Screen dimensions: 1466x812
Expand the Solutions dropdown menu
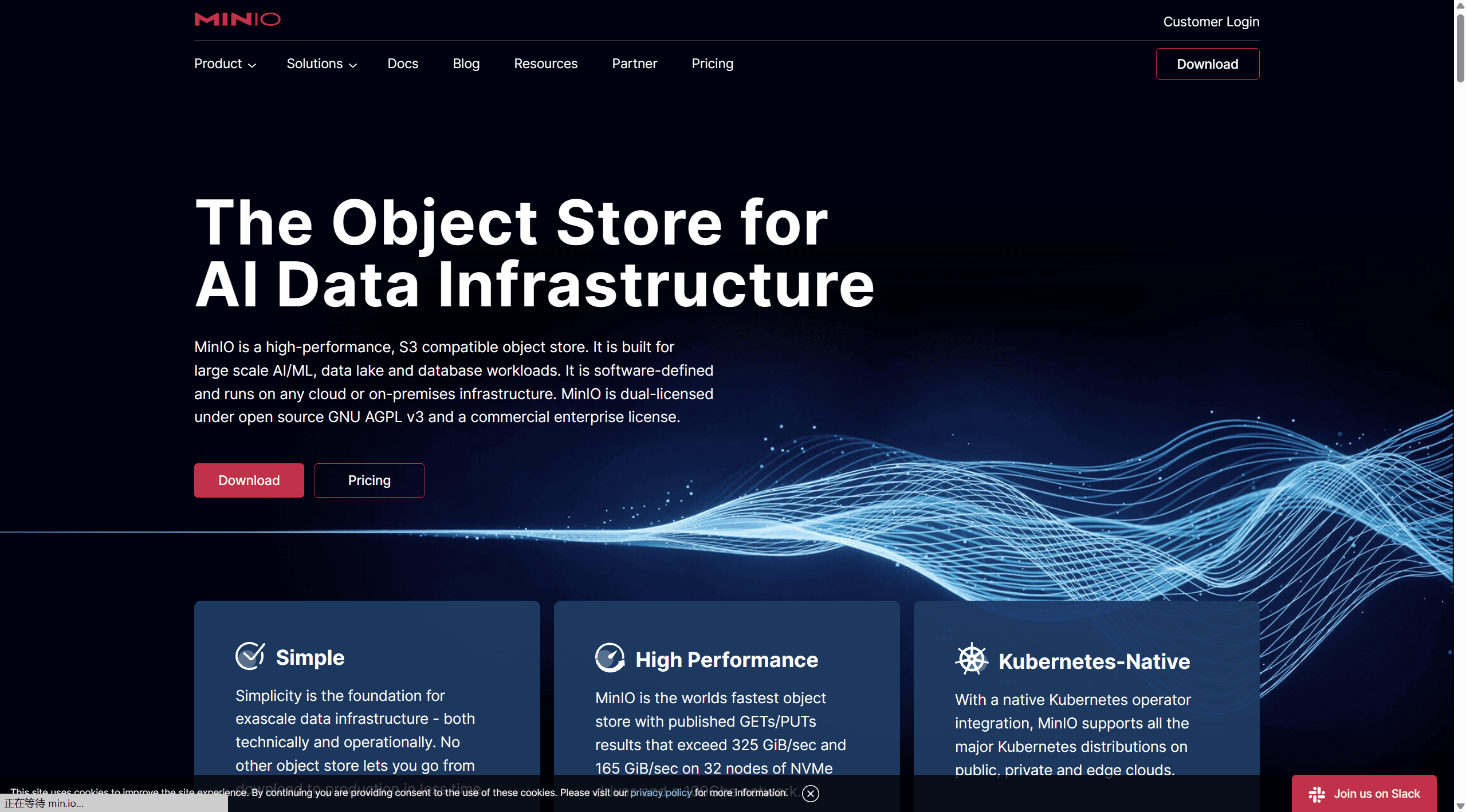point(321,63)
